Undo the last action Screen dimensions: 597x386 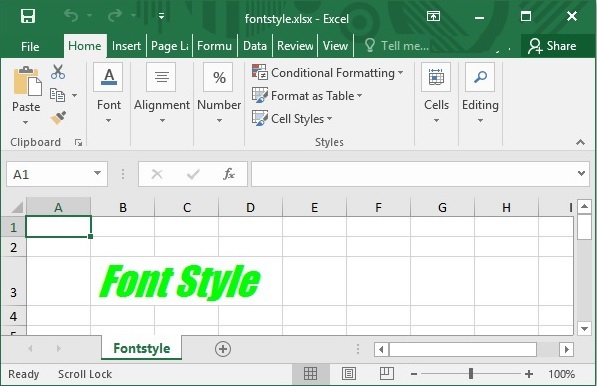(71, 16)
